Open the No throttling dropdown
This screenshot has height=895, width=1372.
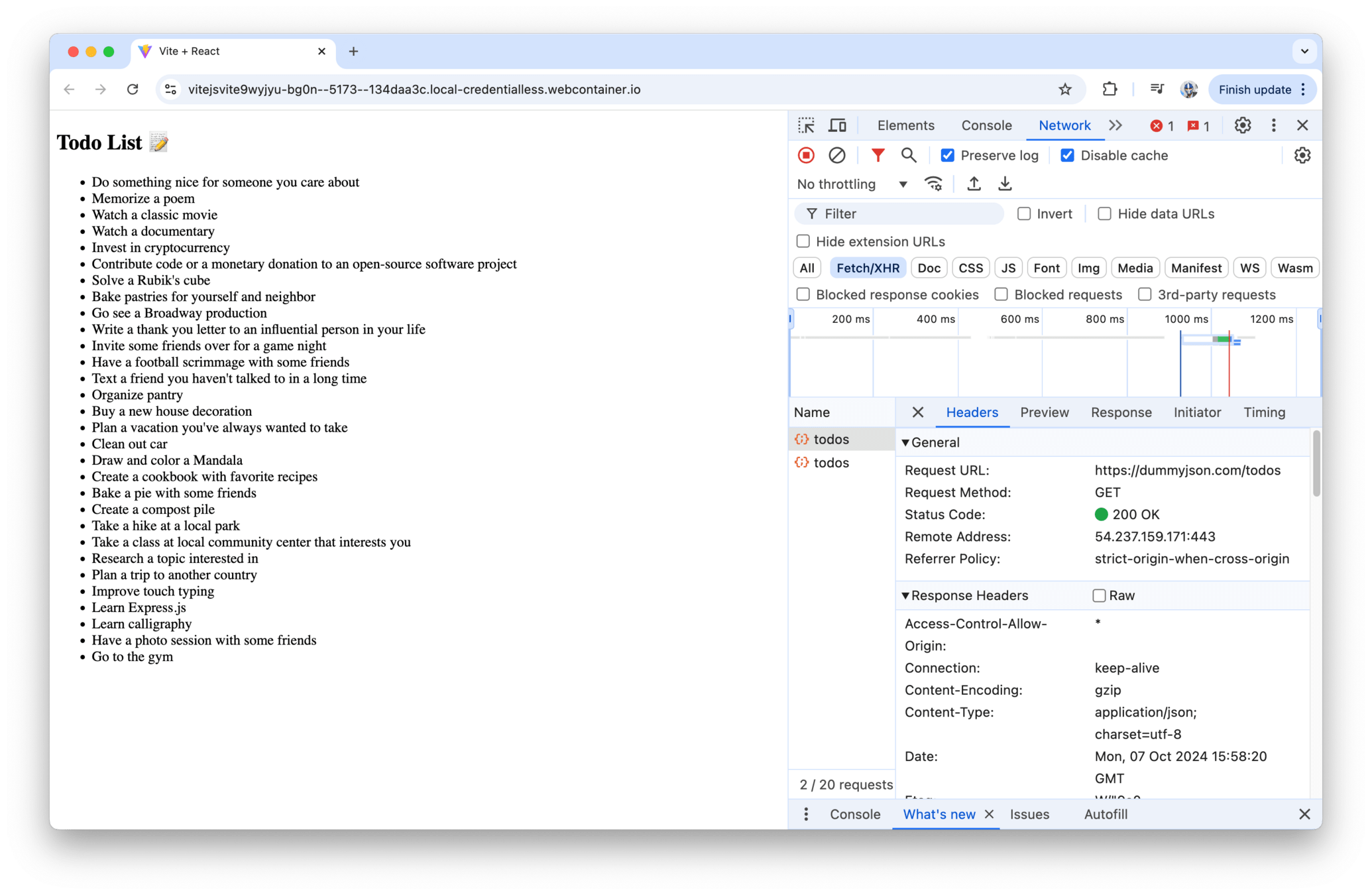tap(852, 184)
